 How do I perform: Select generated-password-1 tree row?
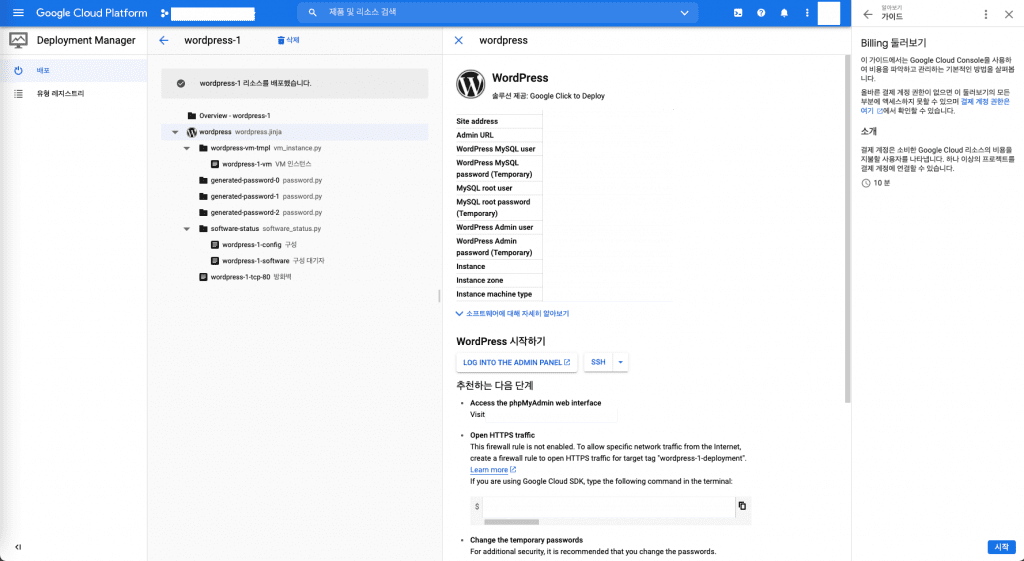coord(295,197)
